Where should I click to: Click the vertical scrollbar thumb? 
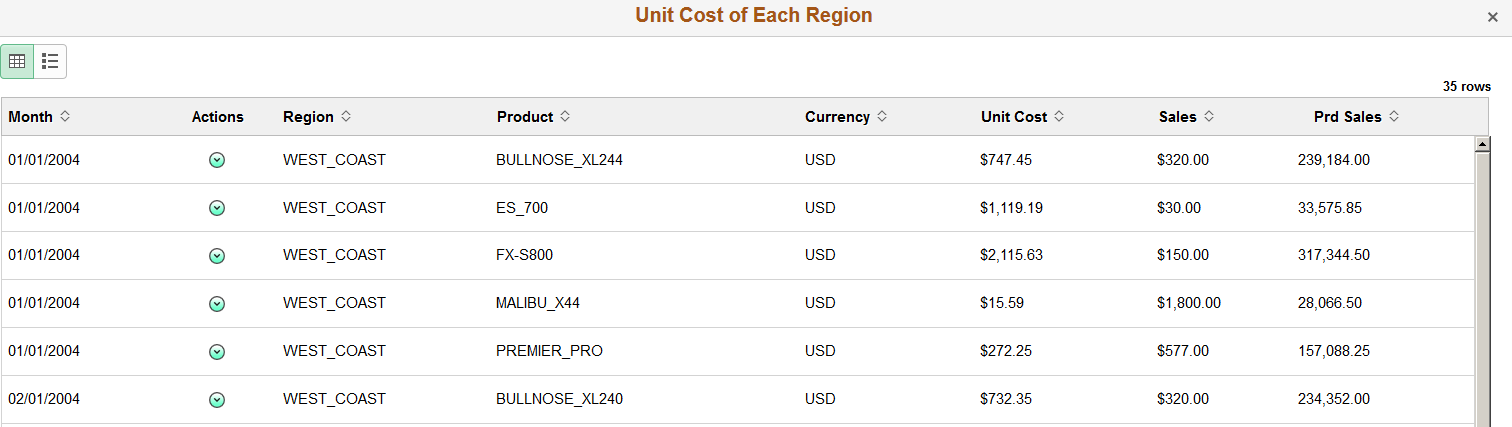[1484, 289]
